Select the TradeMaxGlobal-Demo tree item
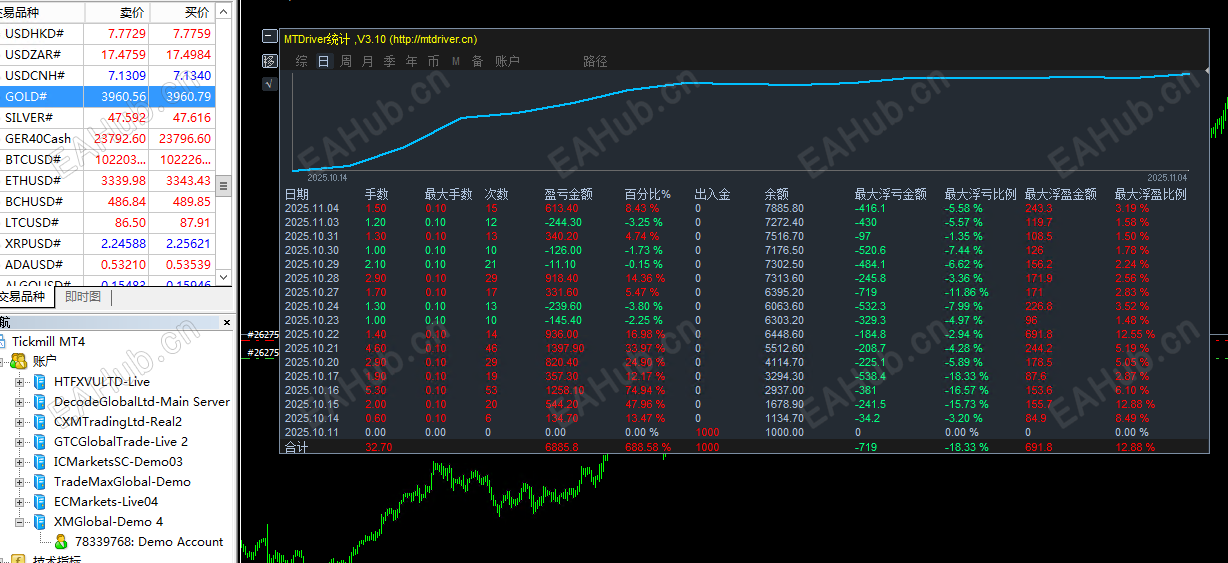Viewport: 1228px width, 563px height. pos(122,481)
